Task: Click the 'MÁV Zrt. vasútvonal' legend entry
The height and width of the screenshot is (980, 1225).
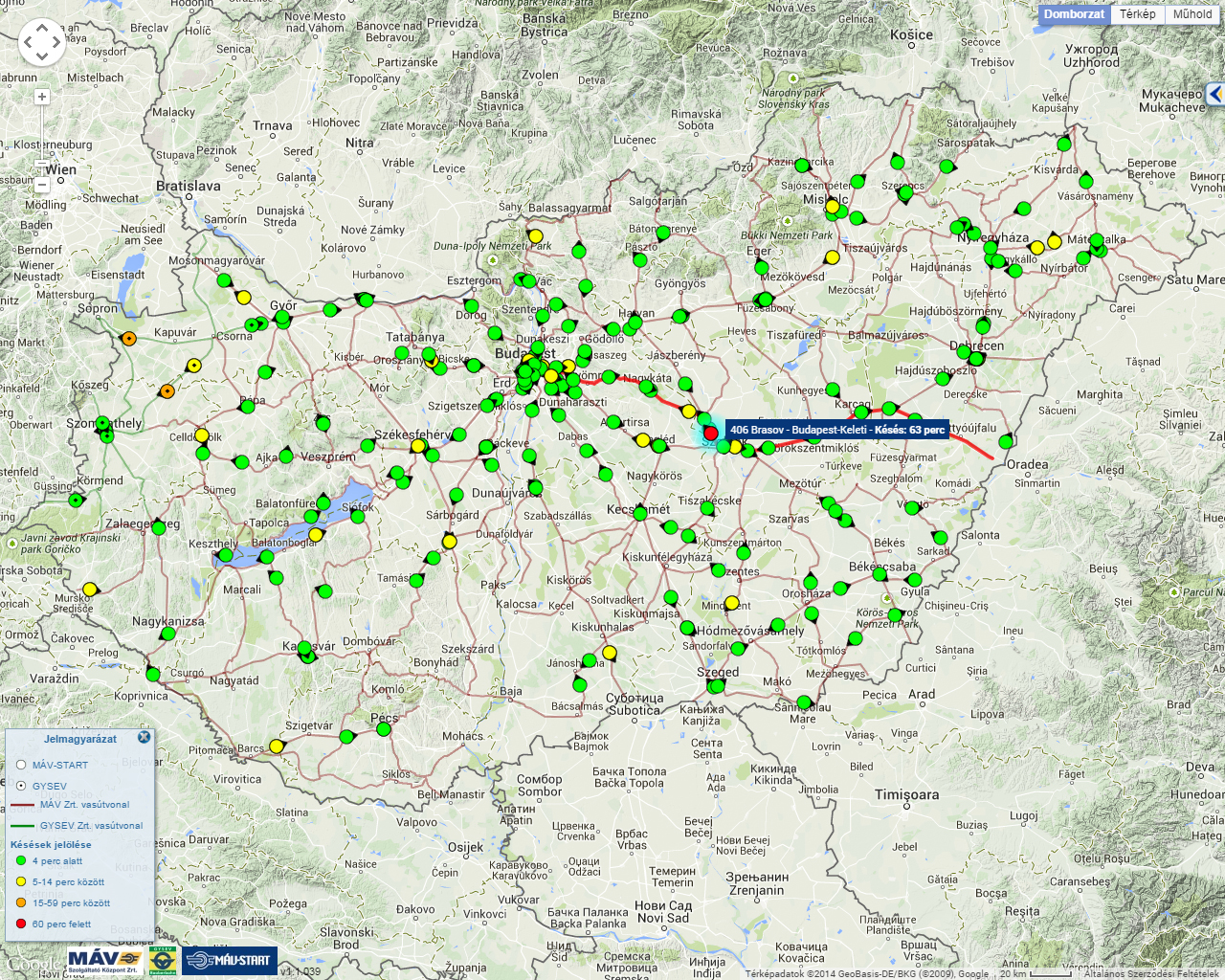Action: point(77,805)
